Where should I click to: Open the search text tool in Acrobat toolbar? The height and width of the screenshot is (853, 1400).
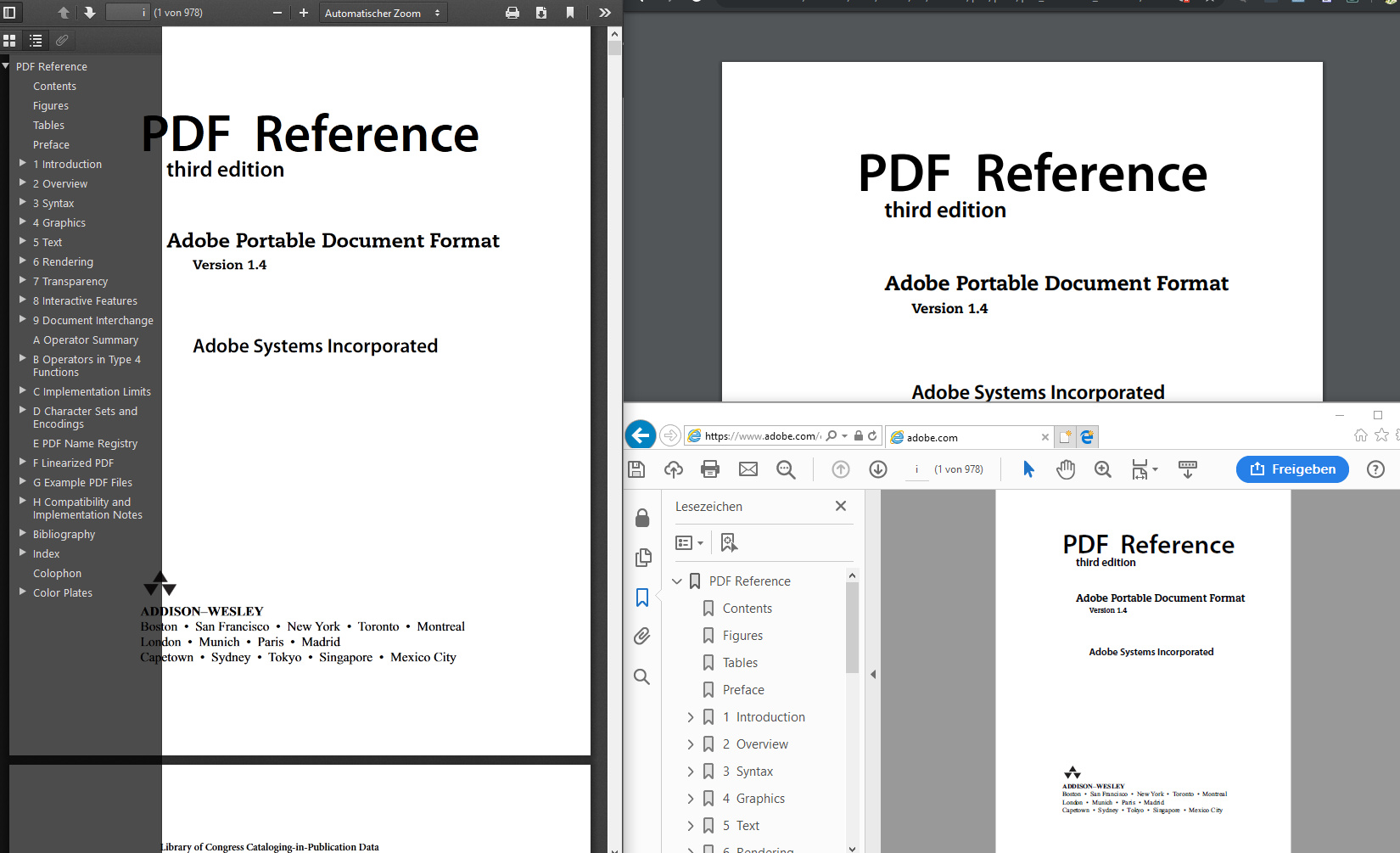pyautogui.click(x=786, y=469)
